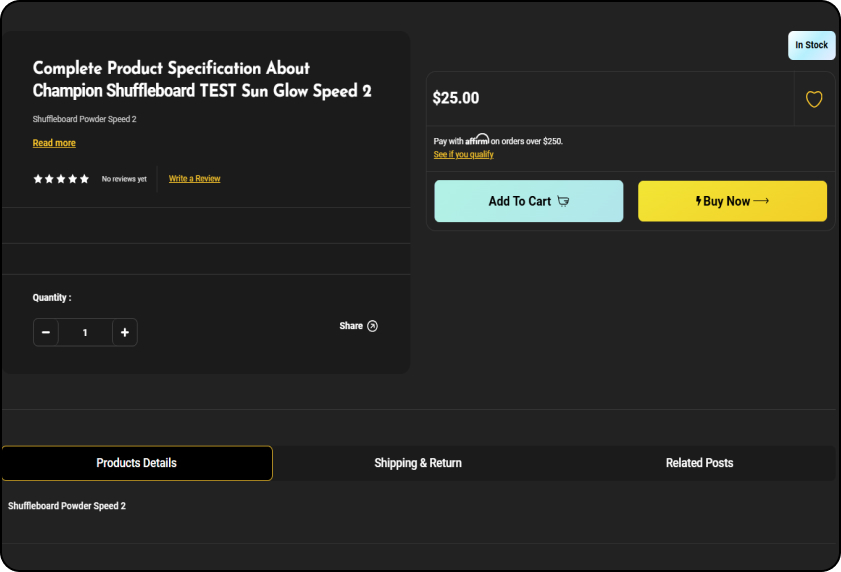
Task: Open the Shipping & Return tab
Action: click(418, 463)
